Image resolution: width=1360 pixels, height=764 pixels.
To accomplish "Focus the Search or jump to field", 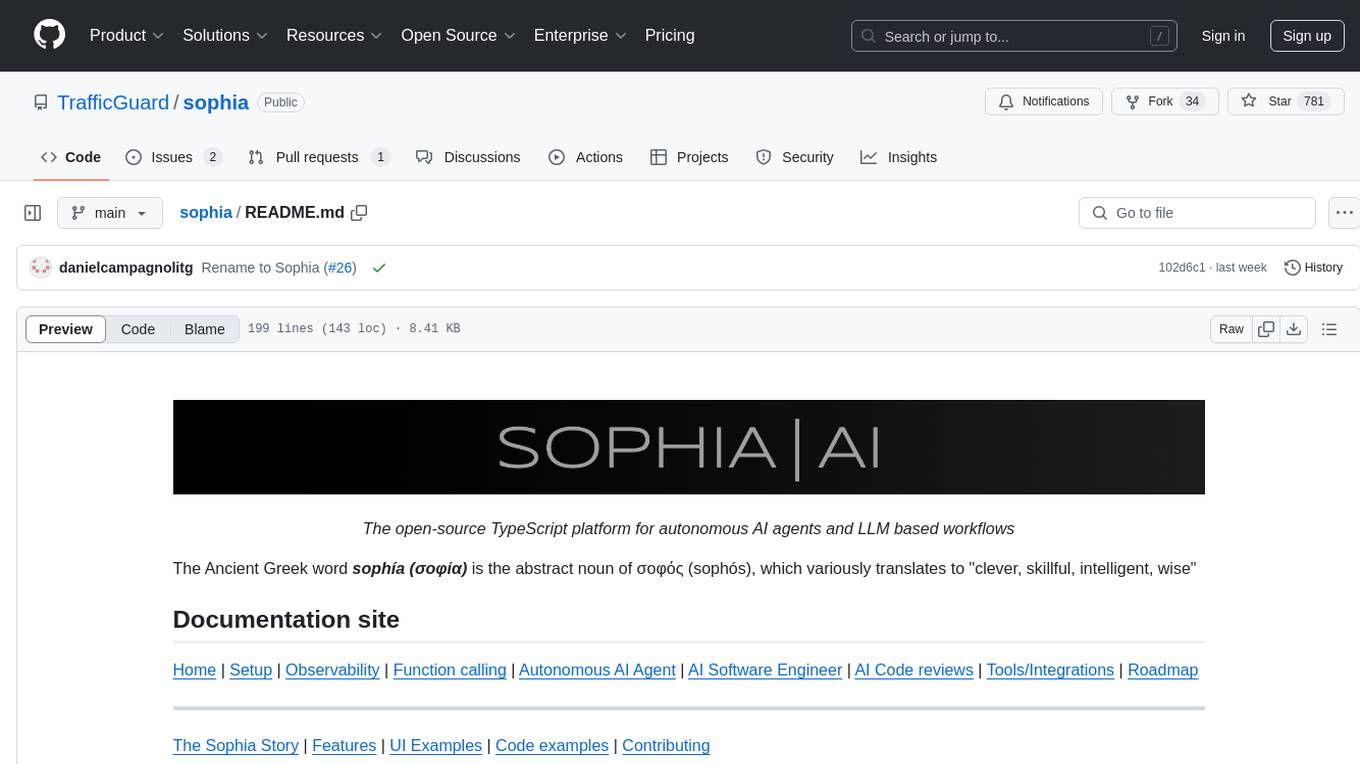I will tap(1014, 36).
